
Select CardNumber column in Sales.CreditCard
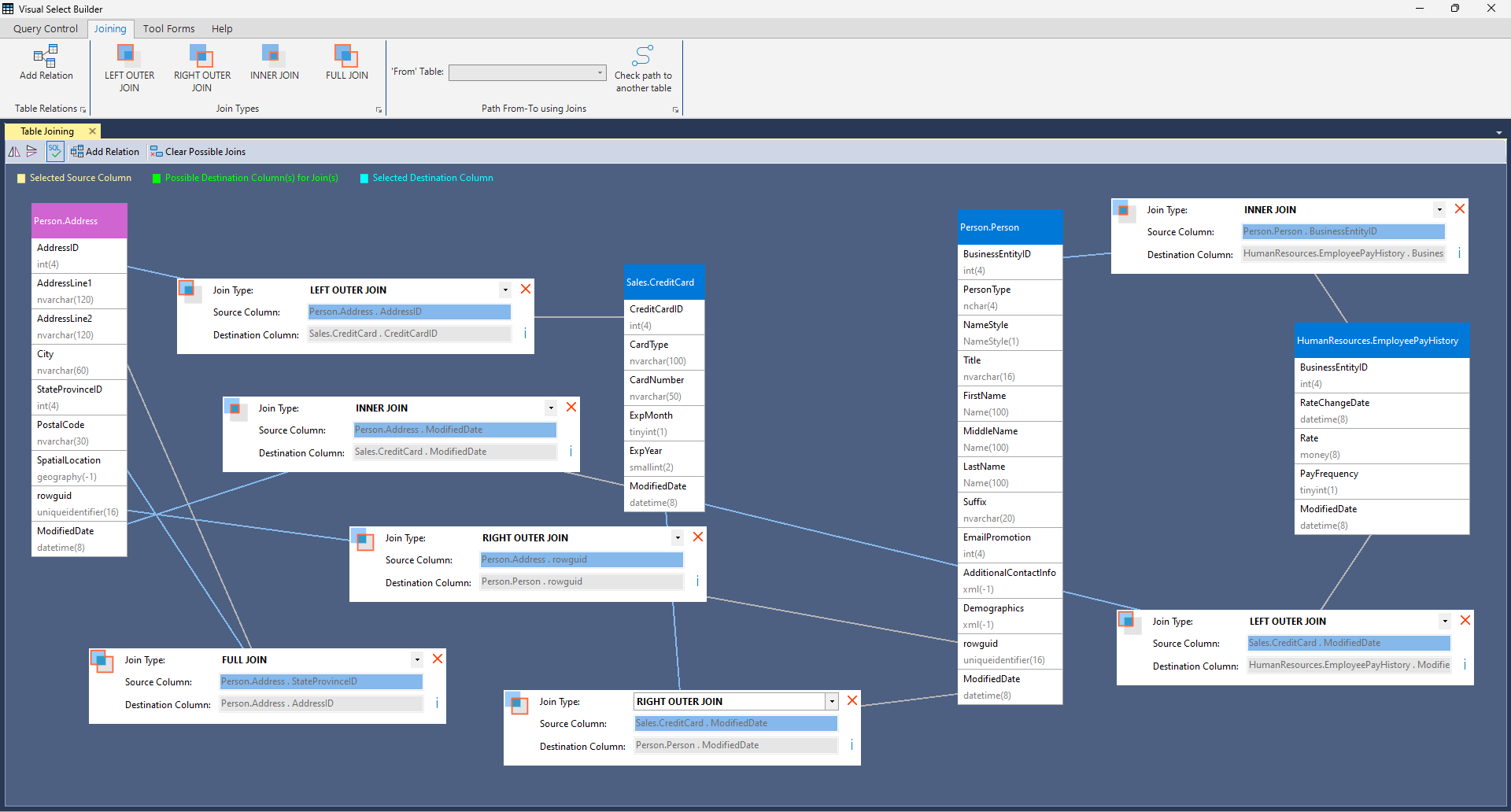point(664,388)
